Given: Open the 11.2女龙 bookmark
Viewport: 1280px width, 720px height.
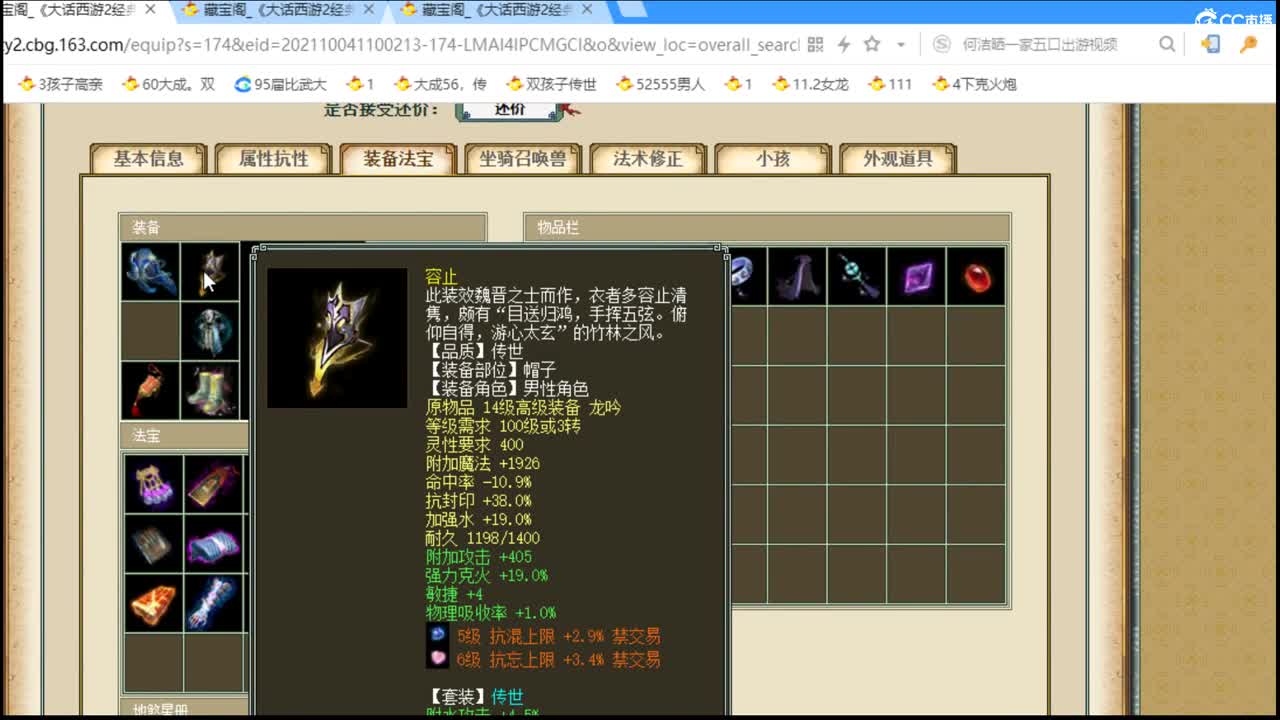Looking at the screenshot, I should pos(810,84).
